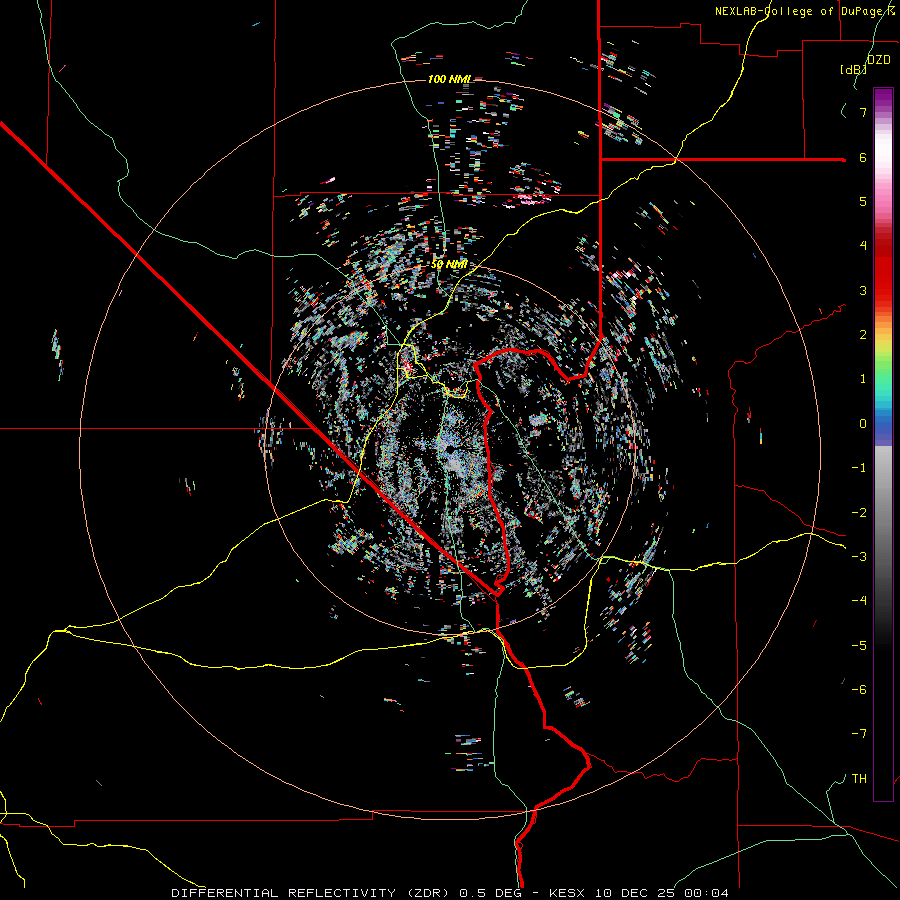Click the '0' value on the color scale
This screenshot has width=900, height=900.
tap(863, 424)
